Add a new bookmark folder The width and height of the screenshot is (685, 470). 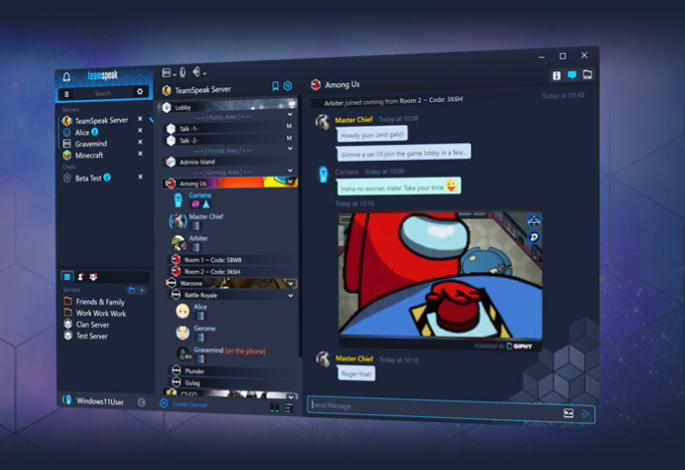click(131, 290)
